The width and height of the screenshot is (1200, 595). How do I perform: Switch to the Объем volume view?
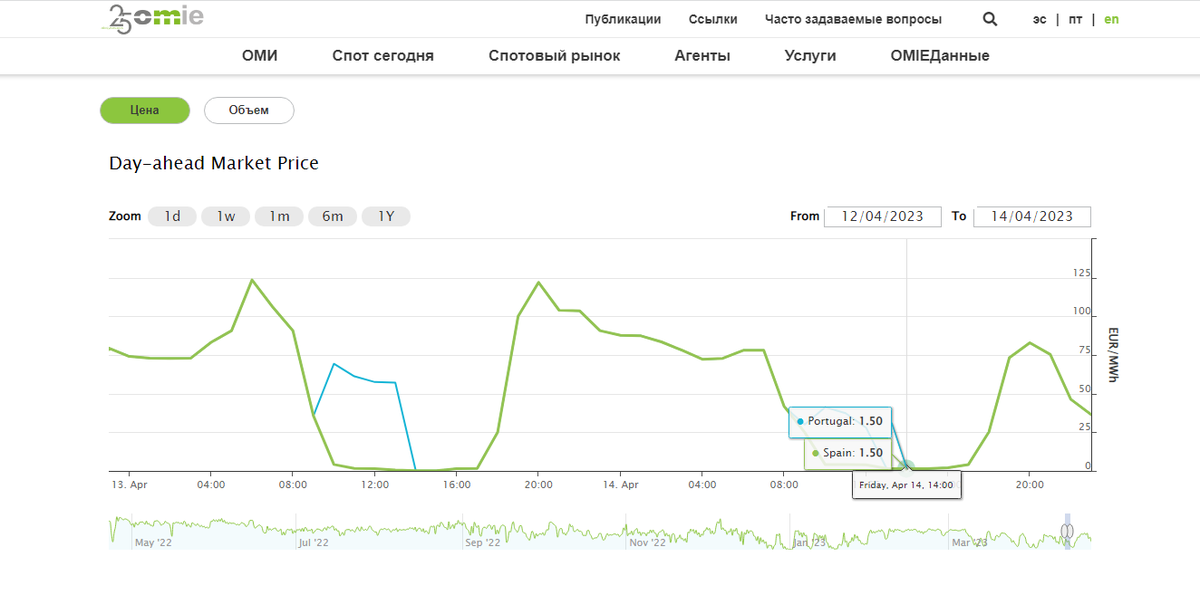click(x=249, y=110)
